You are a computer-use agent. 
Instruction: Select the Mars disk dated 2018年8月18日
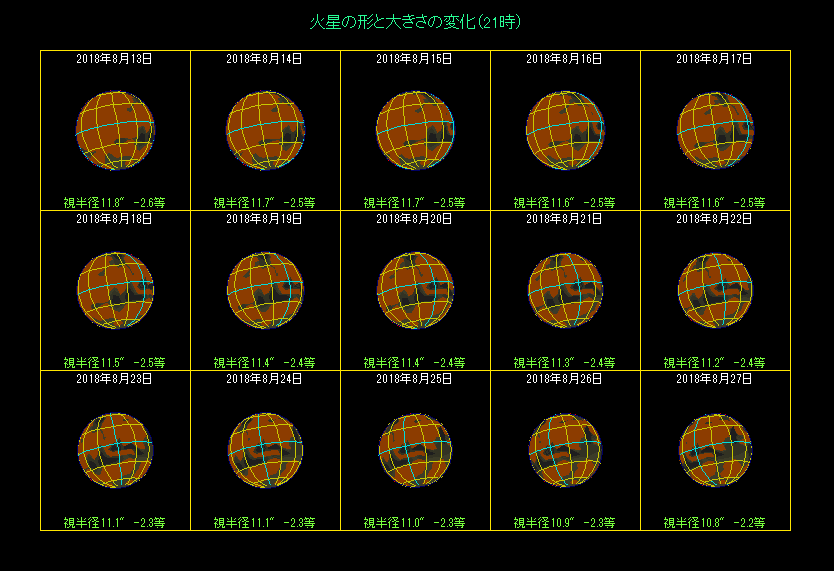(x=115, y=290)
